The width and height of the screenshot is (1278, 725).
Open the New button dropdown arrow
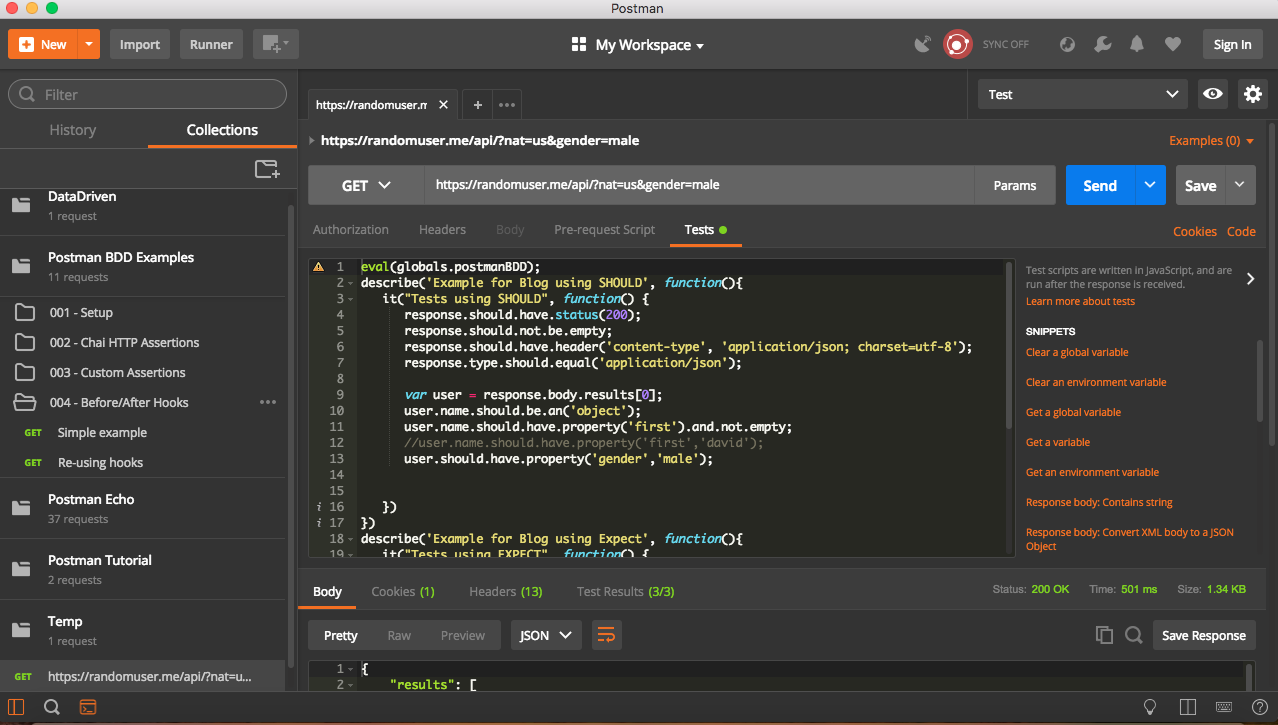pos(89,44)
